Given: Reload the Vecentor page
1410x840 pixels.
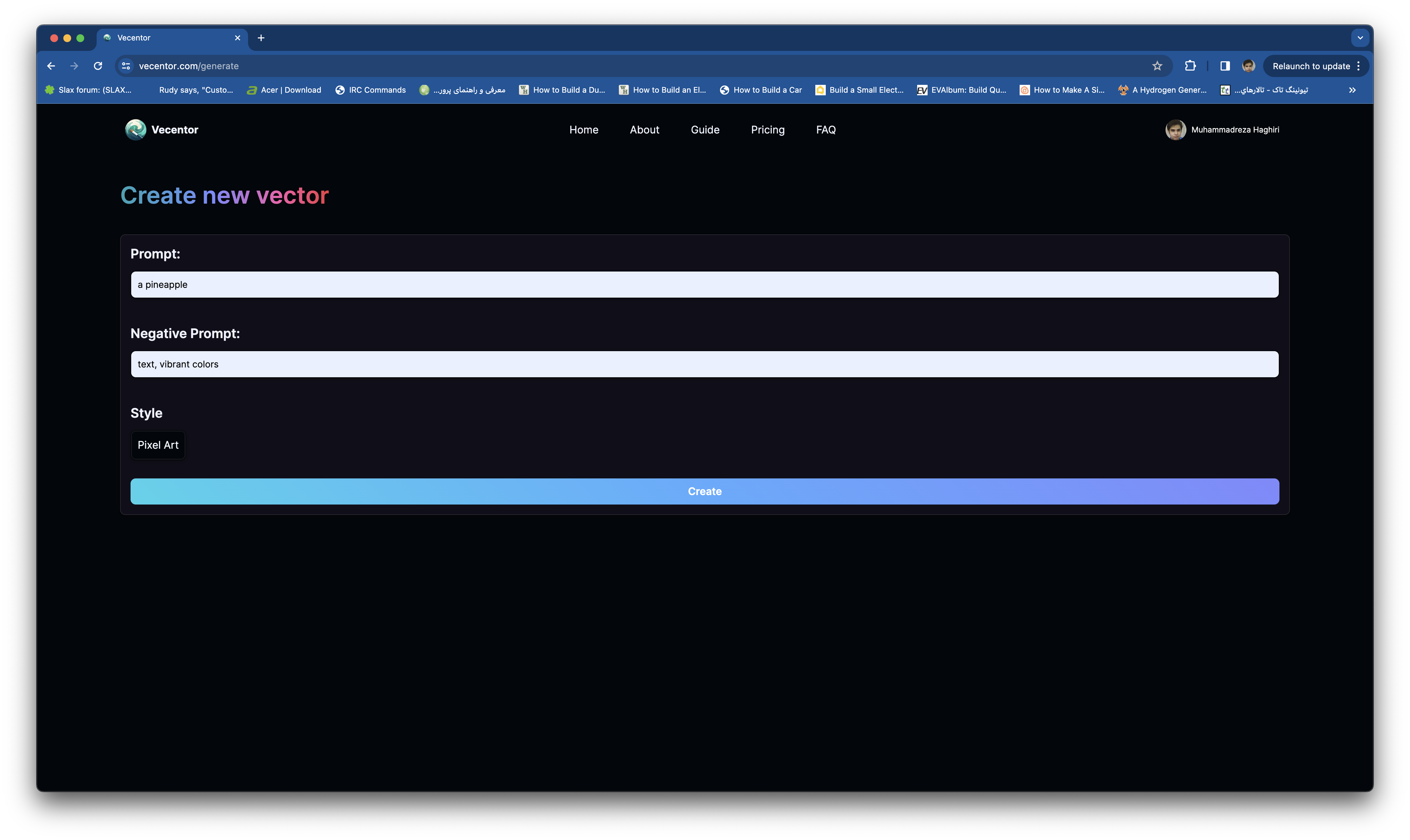Looking at the screenshot, I should pos(98,66).
